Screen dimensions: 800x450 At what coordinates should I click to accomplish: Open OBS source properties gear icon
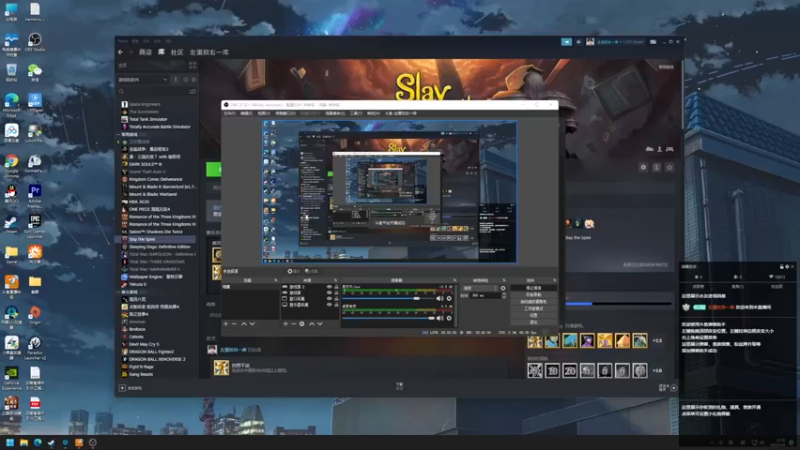[x=302, y=323]
